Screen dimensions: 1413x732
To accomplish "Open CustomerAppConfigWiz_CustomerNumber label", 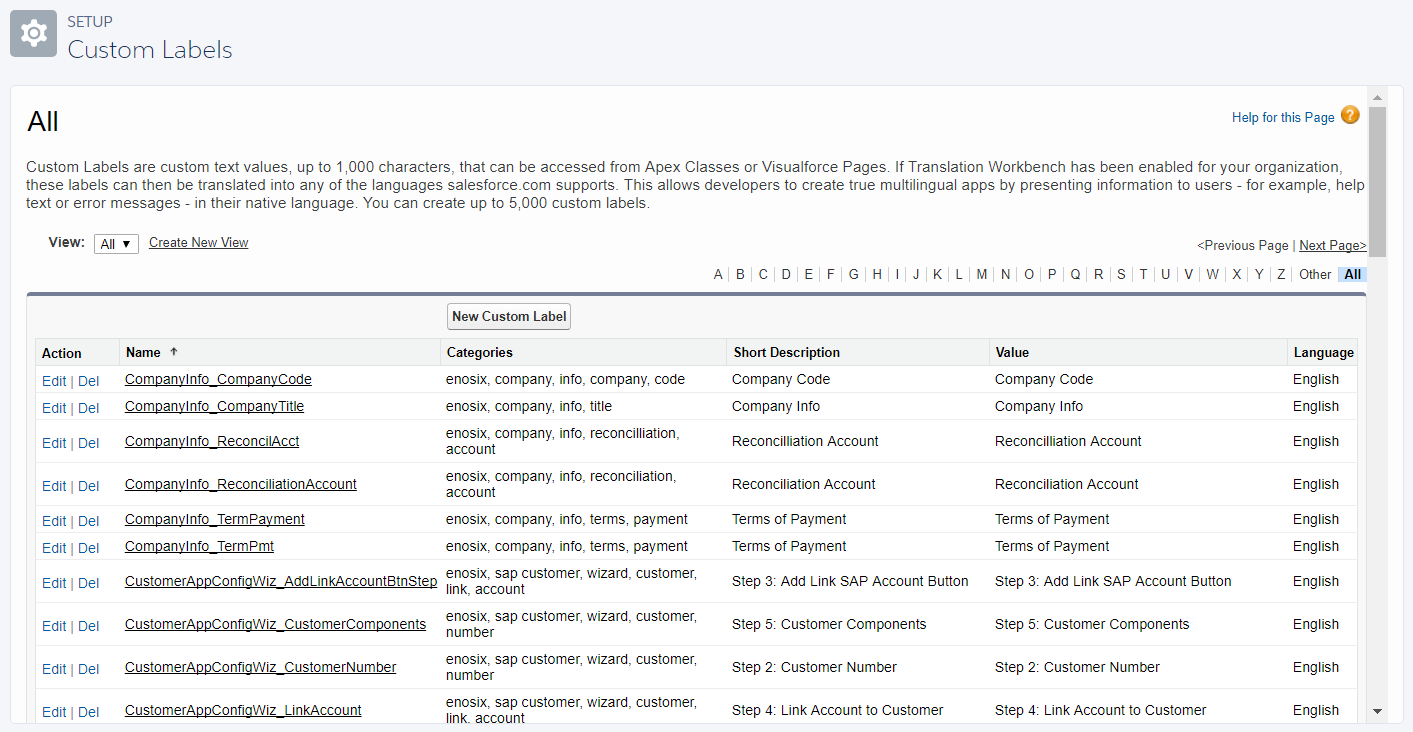I will tap(261, 667).
